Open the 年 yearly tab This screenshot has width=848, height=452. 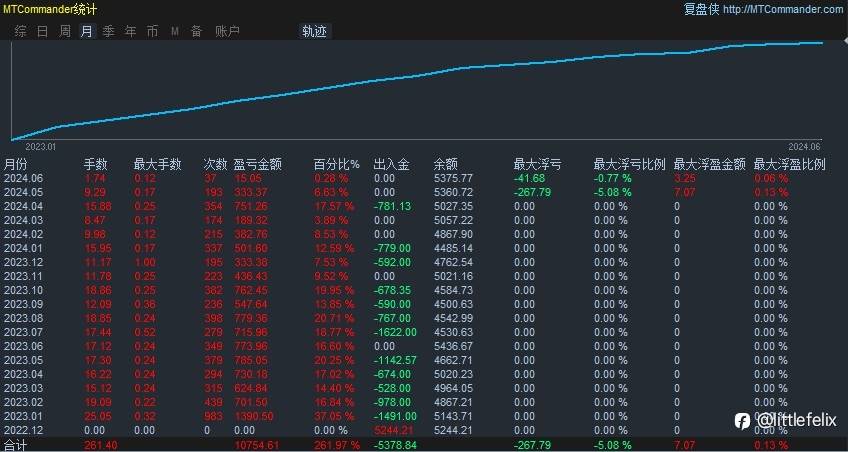[131, 31]
